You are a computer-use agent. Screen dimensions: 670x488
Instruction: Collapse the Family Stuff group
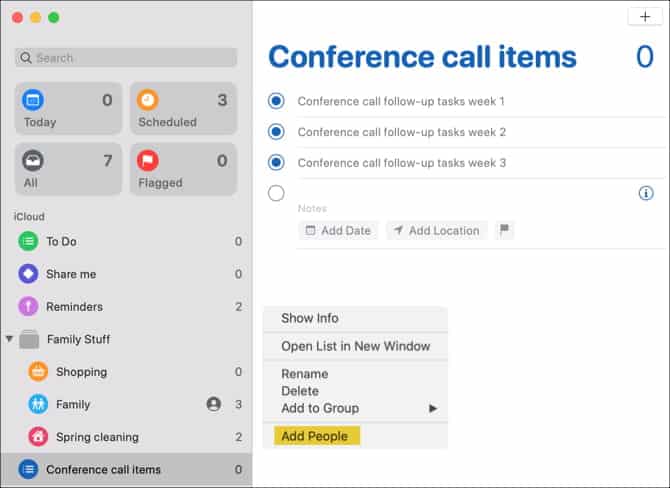pos(10,339)
